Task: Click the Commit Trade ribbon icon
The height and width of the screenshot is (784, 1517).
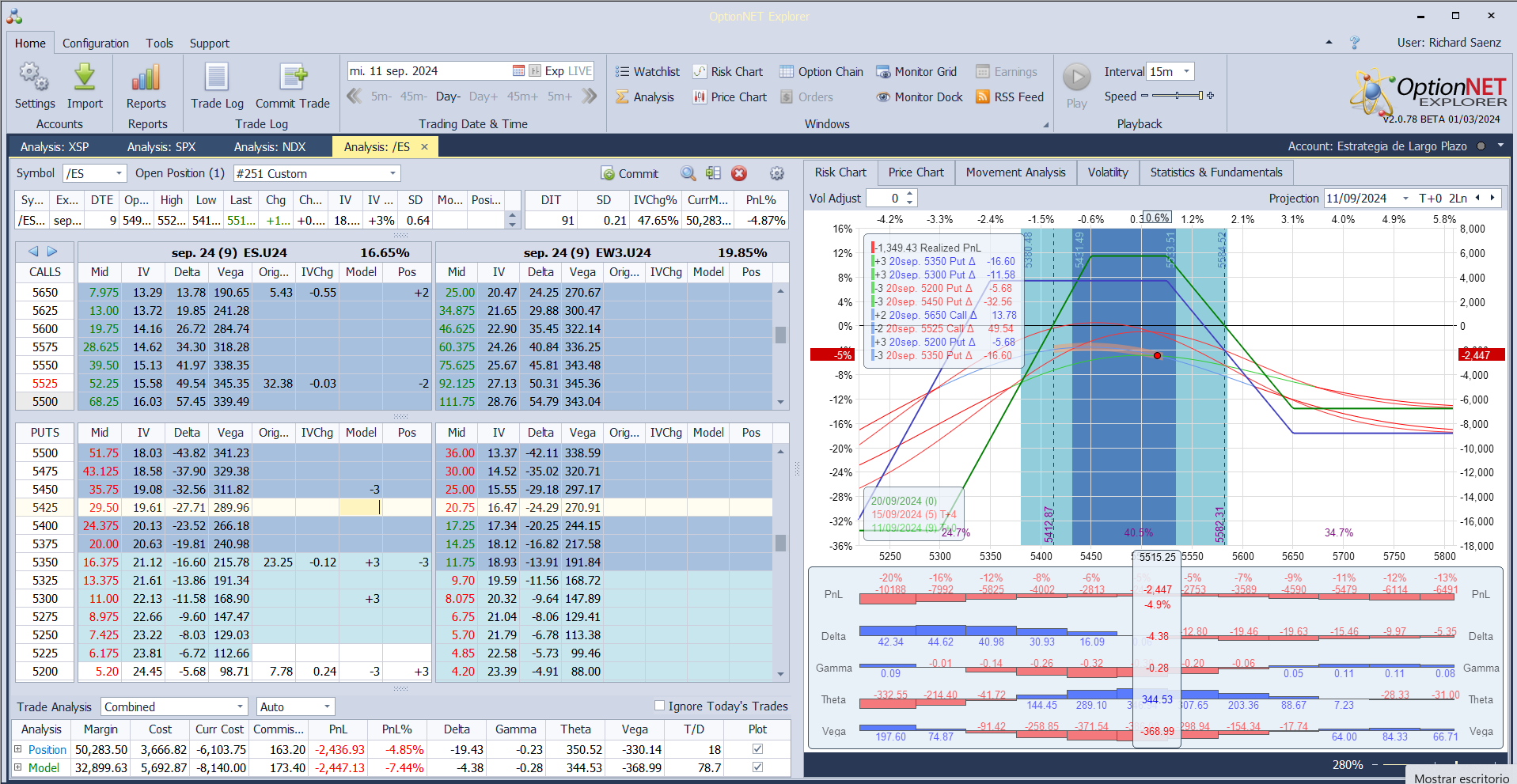Action: coord(293,77)
